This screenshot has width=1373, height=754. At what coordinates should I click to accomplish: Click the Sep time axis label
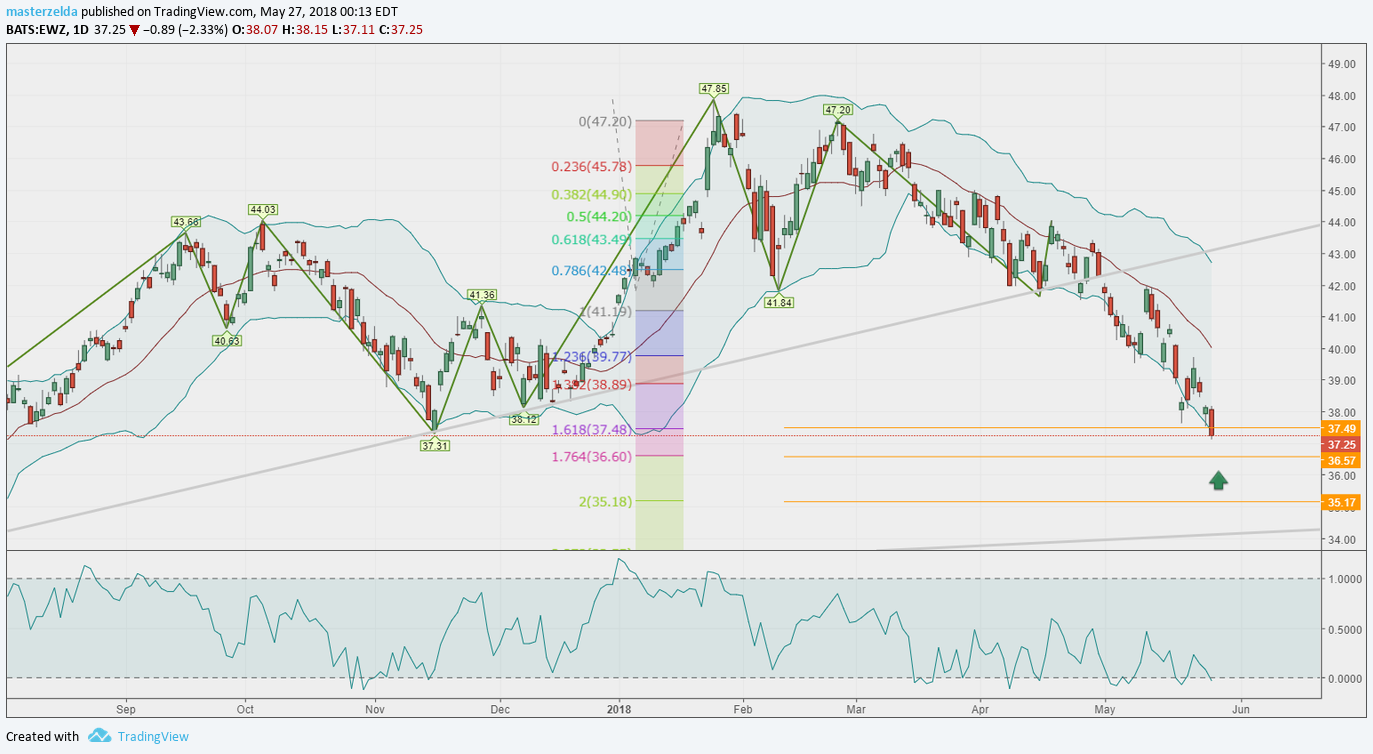click(125, 709)
